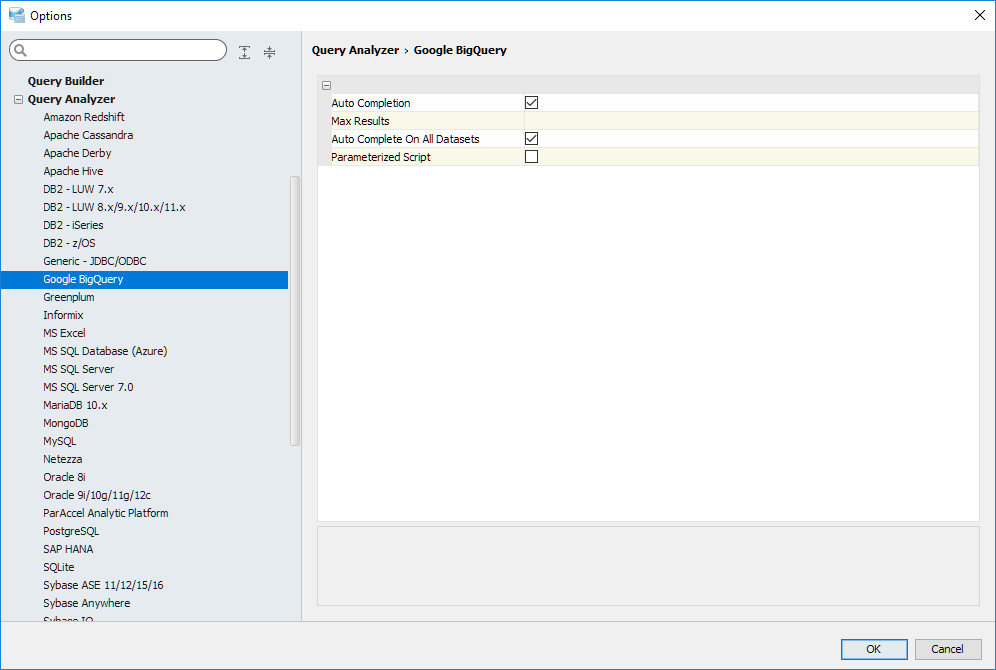This screenshot has height=670, width=996.
Task: Enable the Parameterized Script checkbox
Action: [x=531, y=157]
